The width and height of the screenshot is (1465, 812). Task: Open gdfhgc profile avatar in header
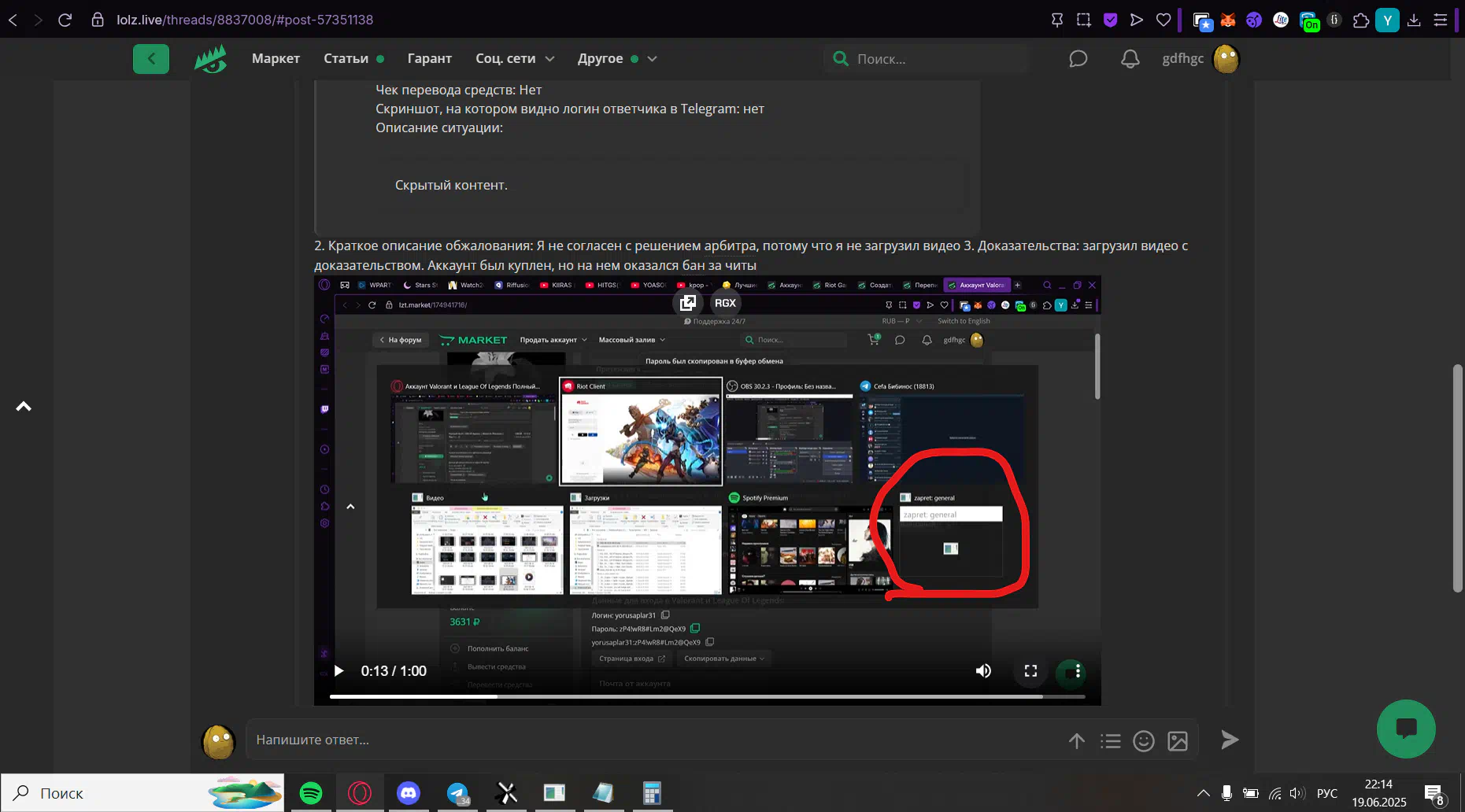point(1226,58)
